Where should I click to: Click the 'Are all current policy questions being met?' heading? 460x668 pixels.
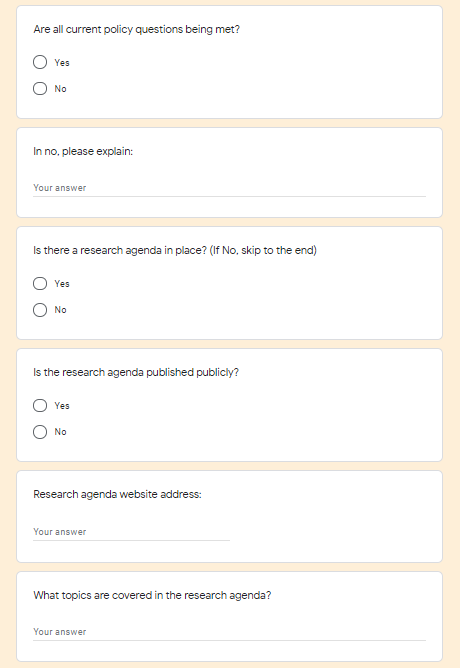tap(137, 29)
